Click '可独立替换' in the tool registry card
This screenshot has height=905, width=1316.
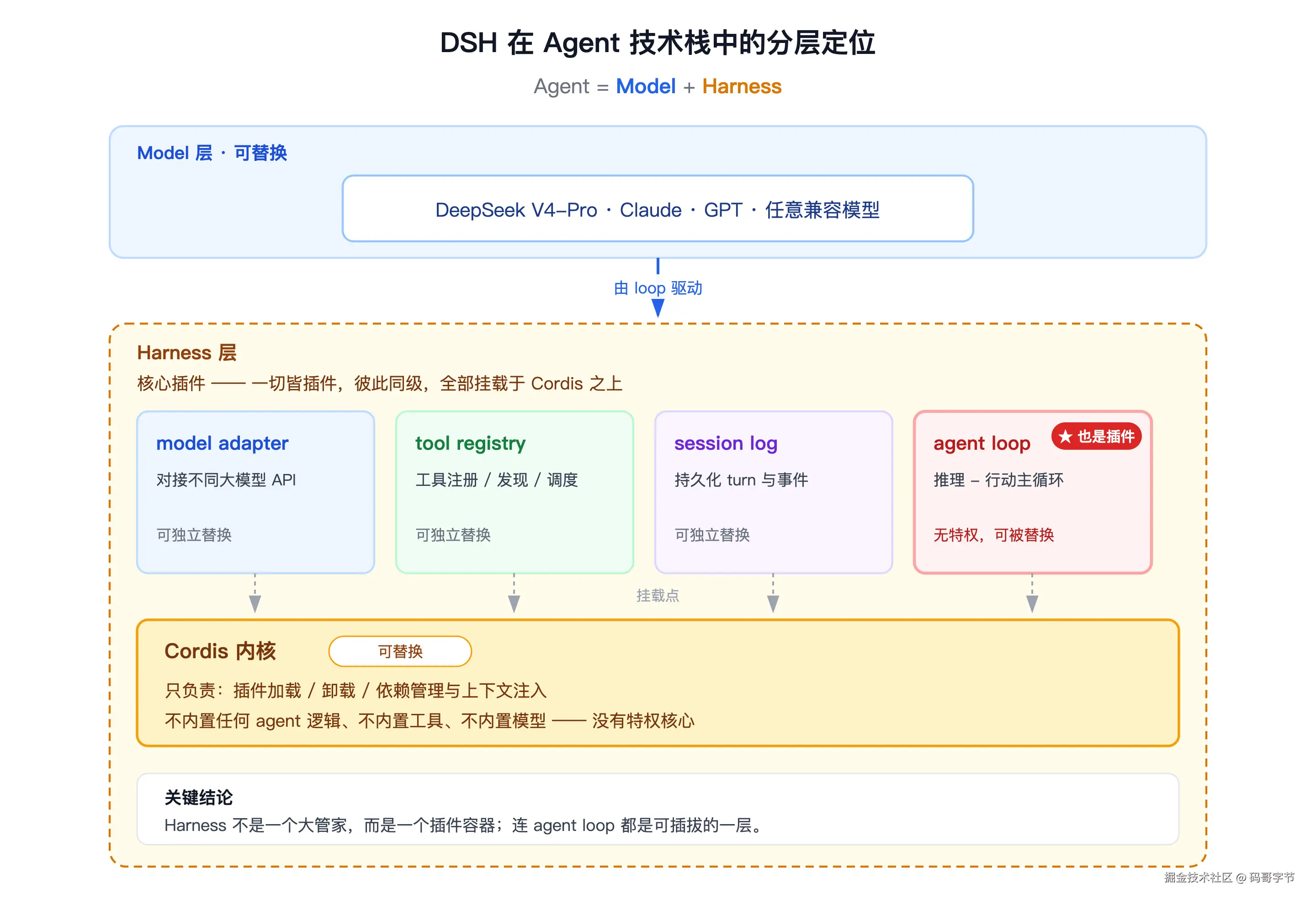453,535
